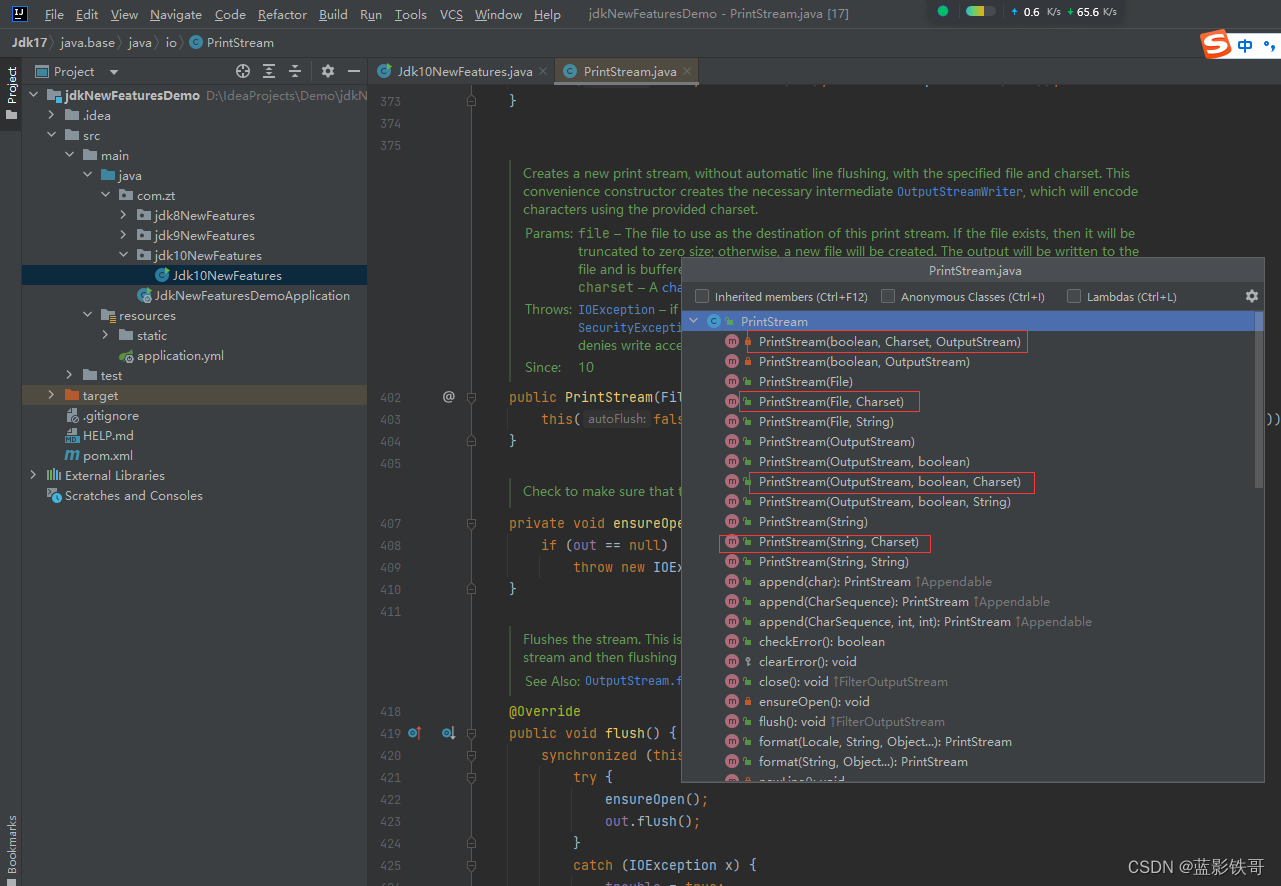
Task: Select PrintStream(String, Charset) constructor
Action: (x=838, y=541)
